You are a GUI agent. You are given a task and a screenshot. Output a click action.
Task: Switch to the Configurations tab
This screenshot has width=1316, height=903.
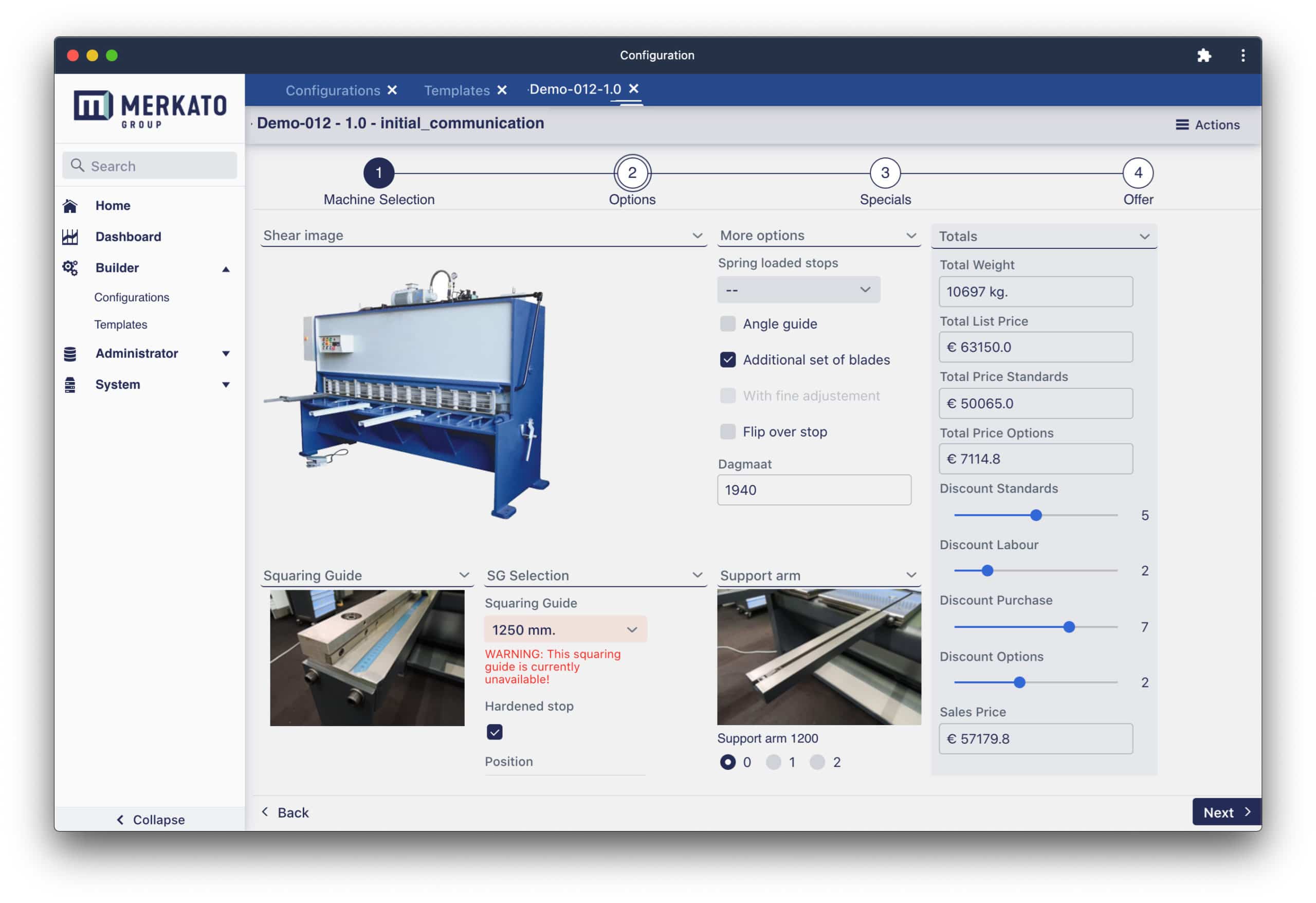[x=333, y=90]
